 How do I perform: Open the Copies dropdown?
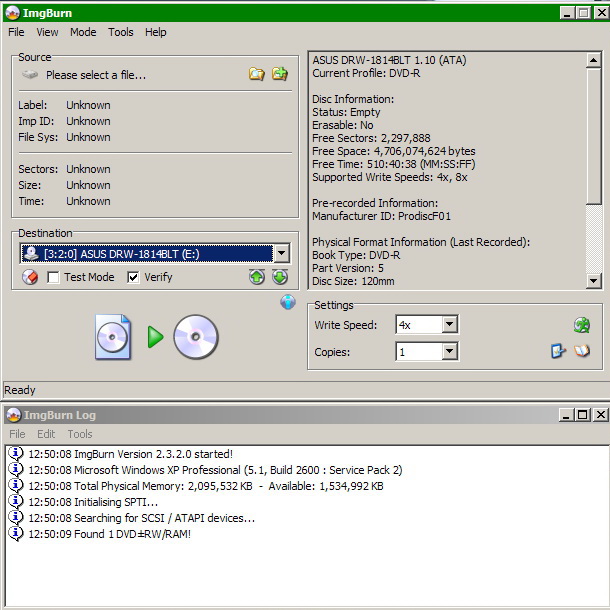pyautogui.click(x=449, y=351)
